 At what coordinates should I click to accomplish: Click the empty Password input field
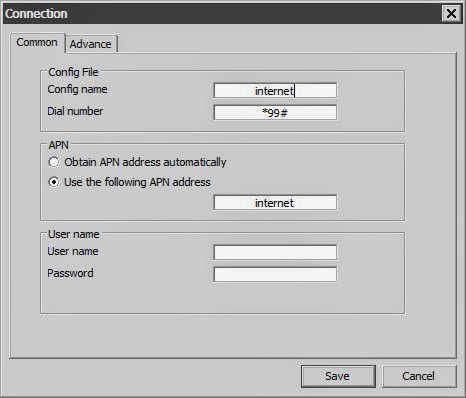275,274
